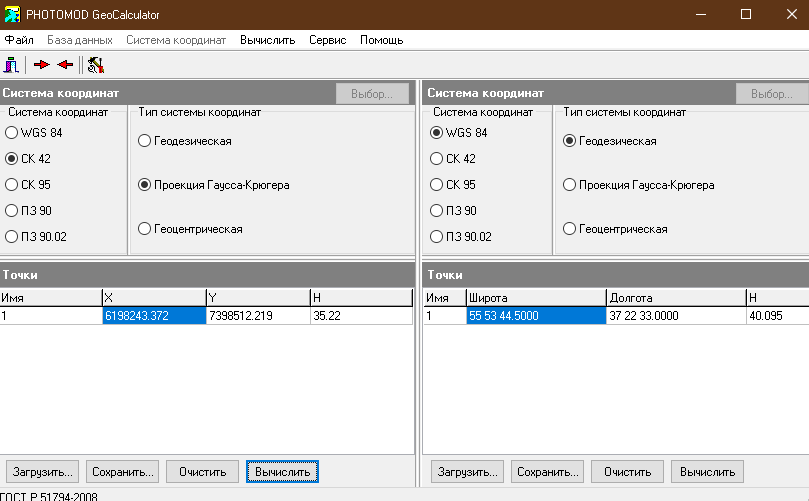Click the H cell value 35.22
Screen dimensions: 809x501
pos(361,316)
